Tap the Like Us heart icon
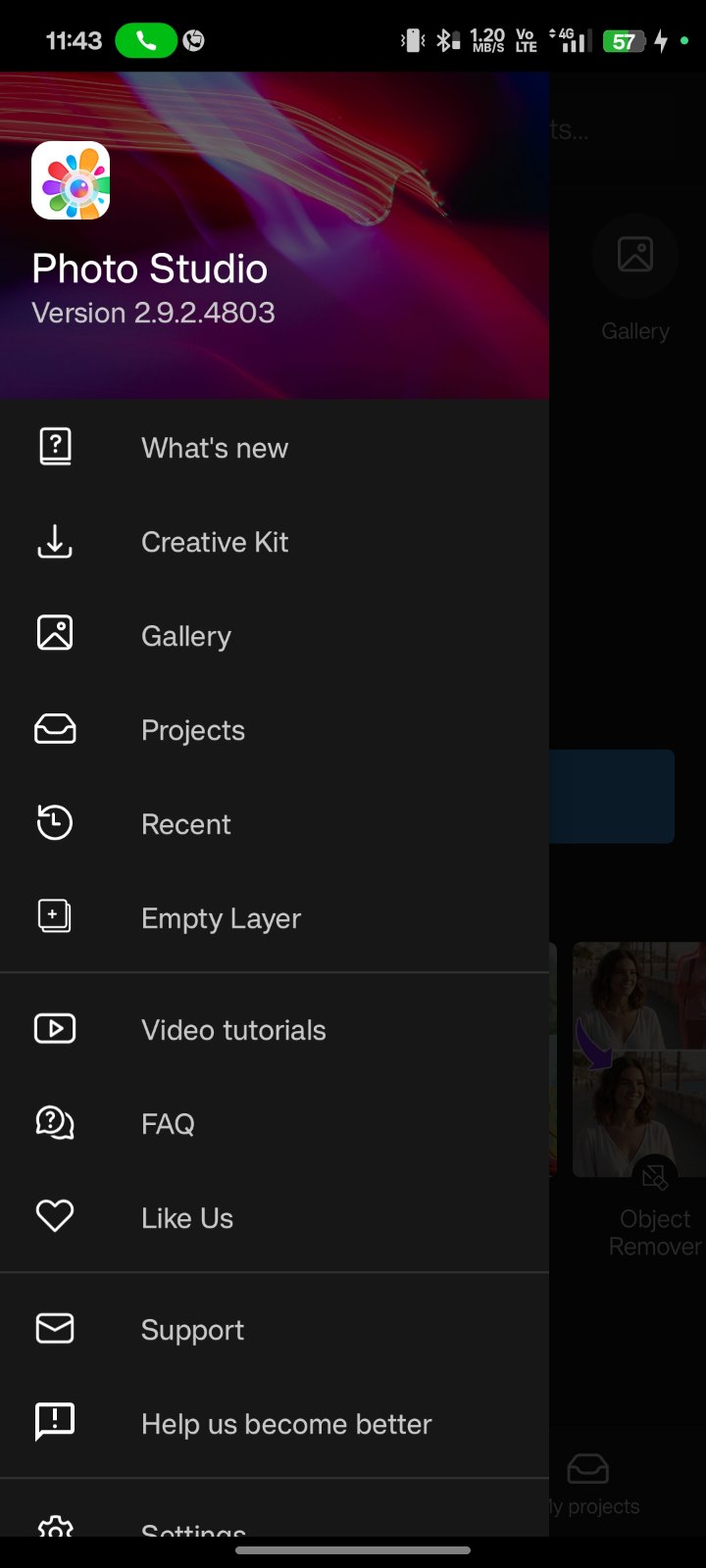This screenshot has width=706, height=1568. tap(55, 1217)
